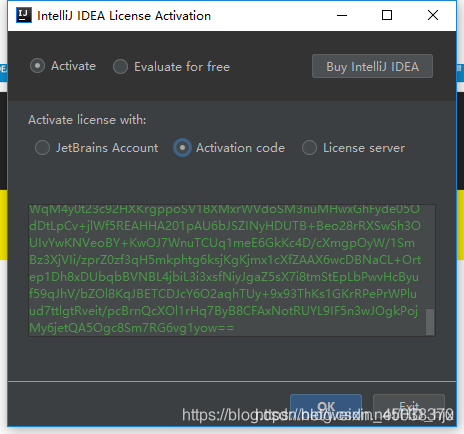Click Buy IntelliJ IDEA button
The image size is (464, 434).
pos(372,66)
